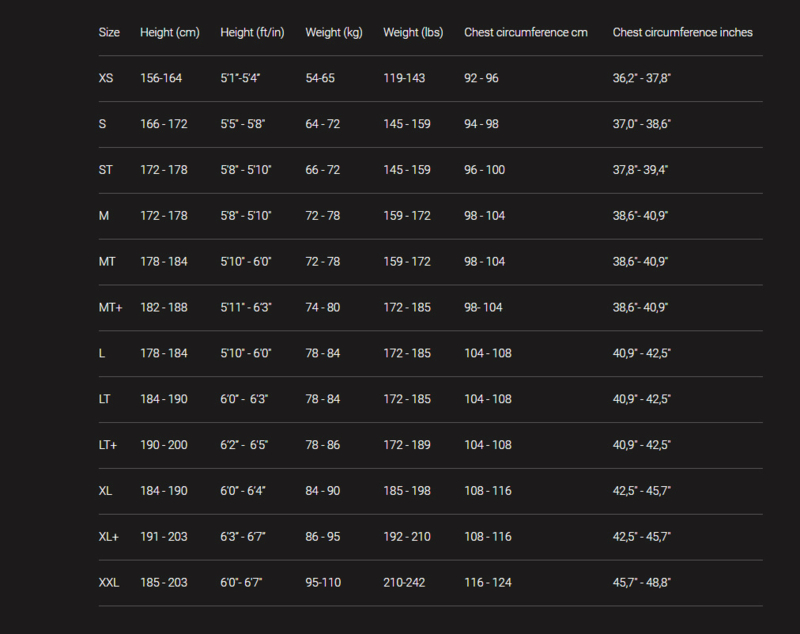Click the chest value 116 - 124

click(x=488, y=582)
